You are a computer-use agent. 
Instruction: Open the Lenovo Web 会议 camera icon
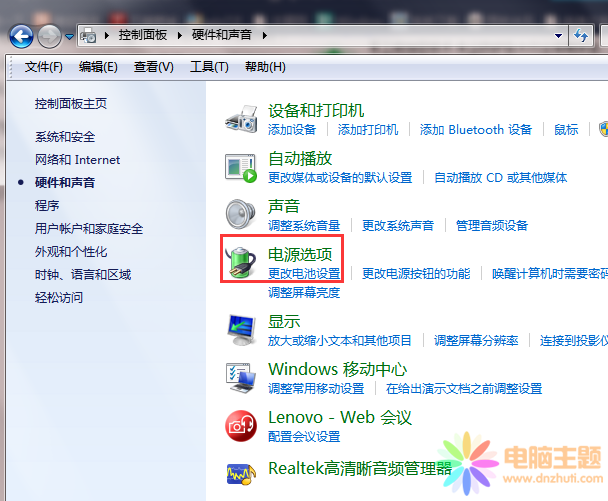coord(241,426)
